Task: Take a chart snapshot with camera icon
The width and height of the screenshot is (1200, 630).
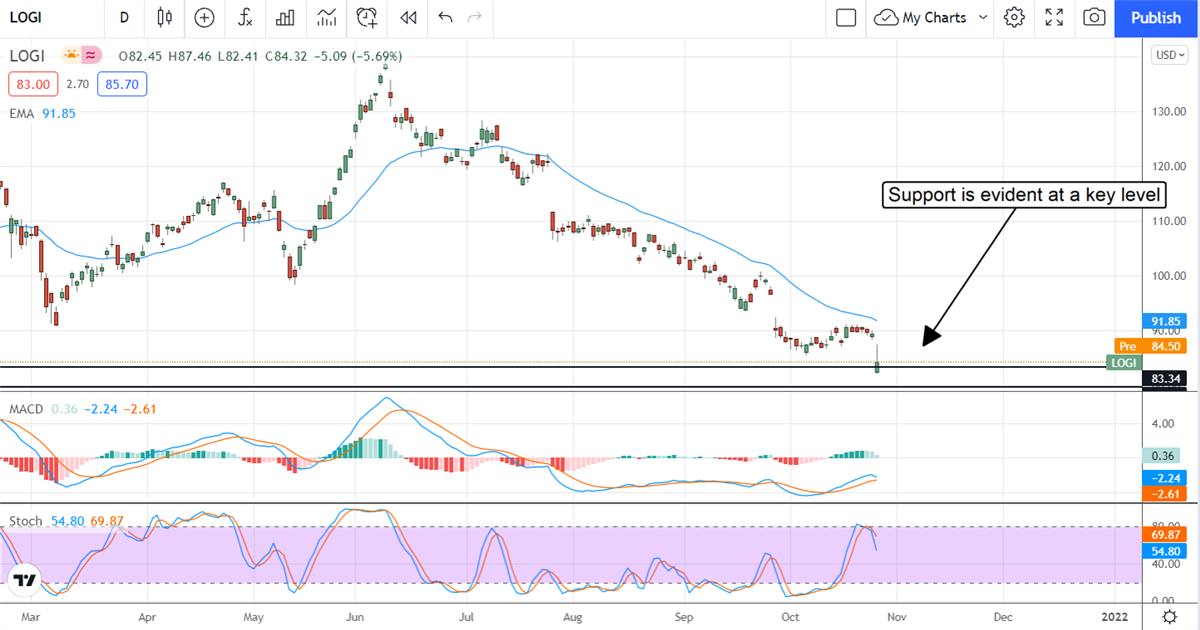Action: tap(1095, 17)
